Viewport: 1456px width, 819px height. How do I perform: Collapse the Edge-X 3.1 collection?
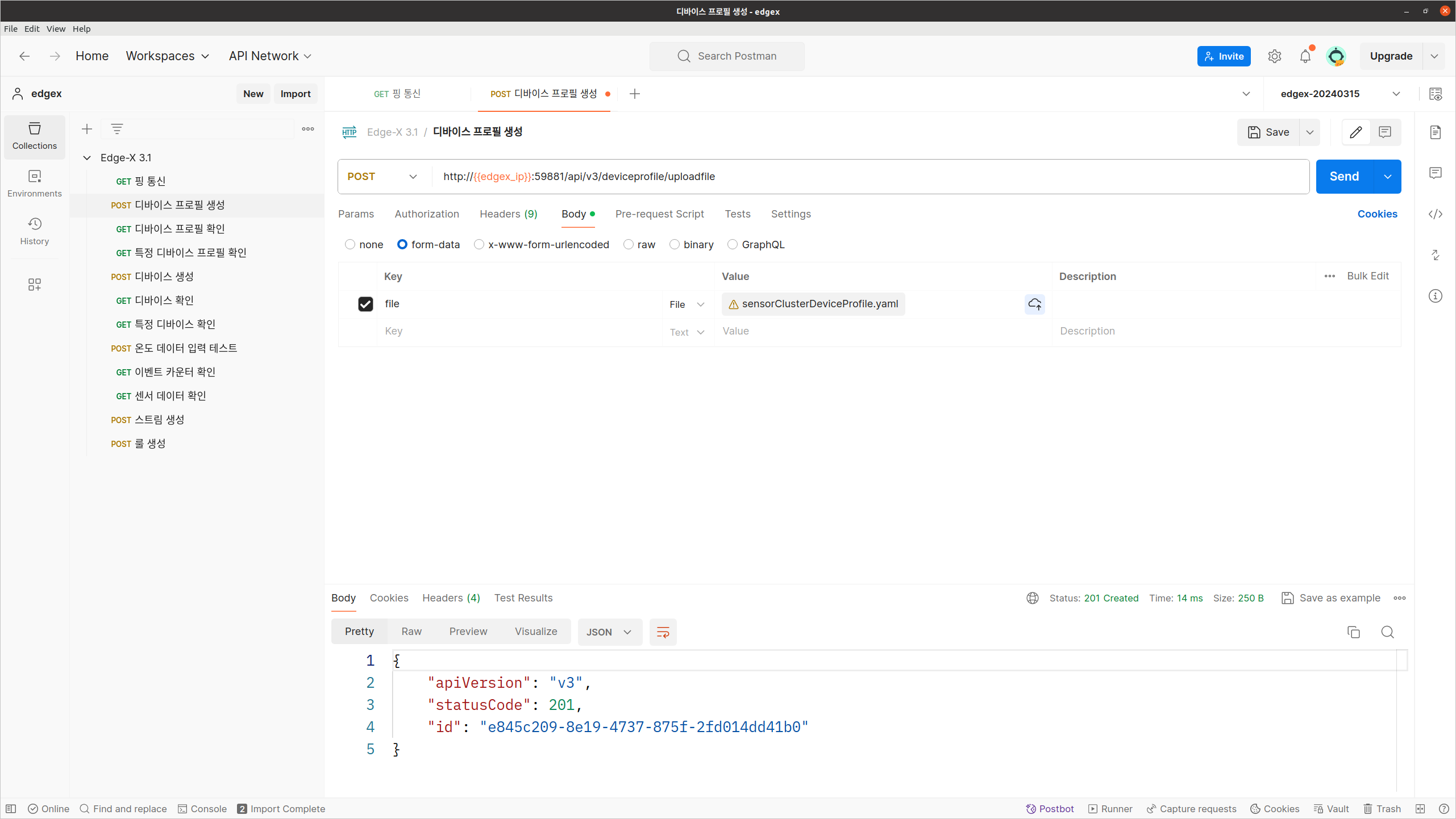[x=87, y=158]
